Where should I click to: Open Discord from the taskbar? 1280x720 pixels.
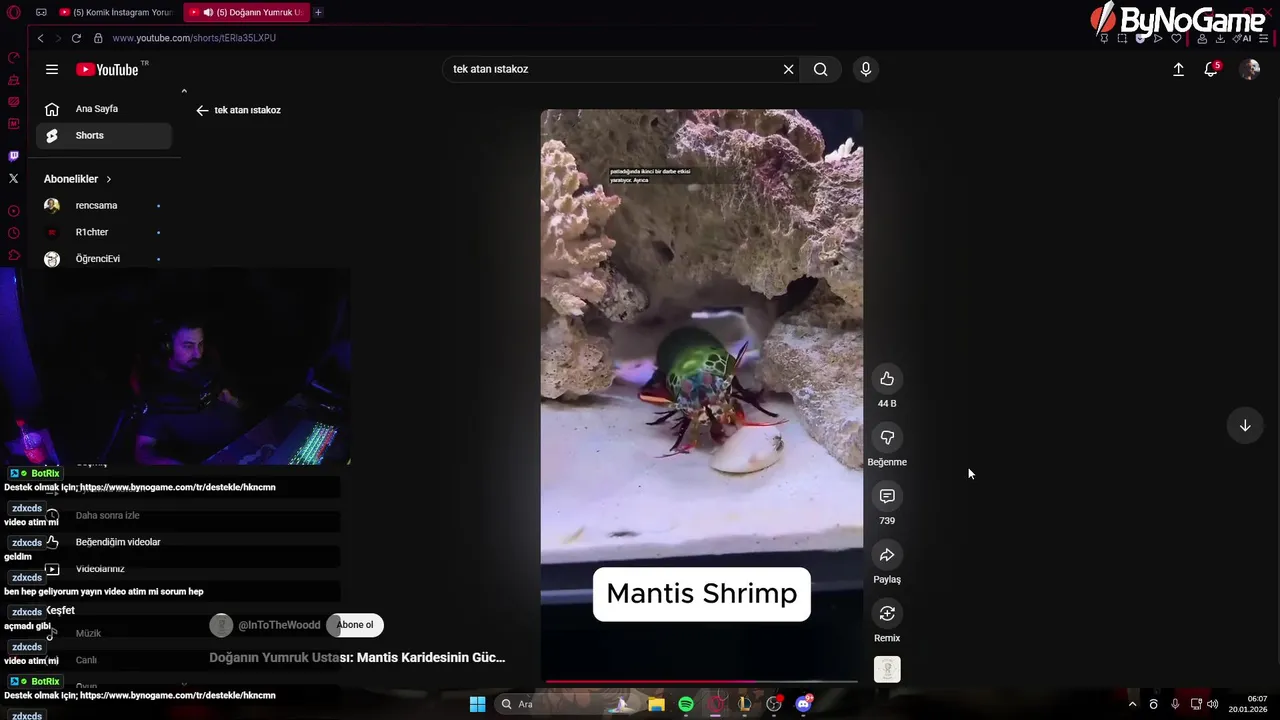tap(803, 704)
